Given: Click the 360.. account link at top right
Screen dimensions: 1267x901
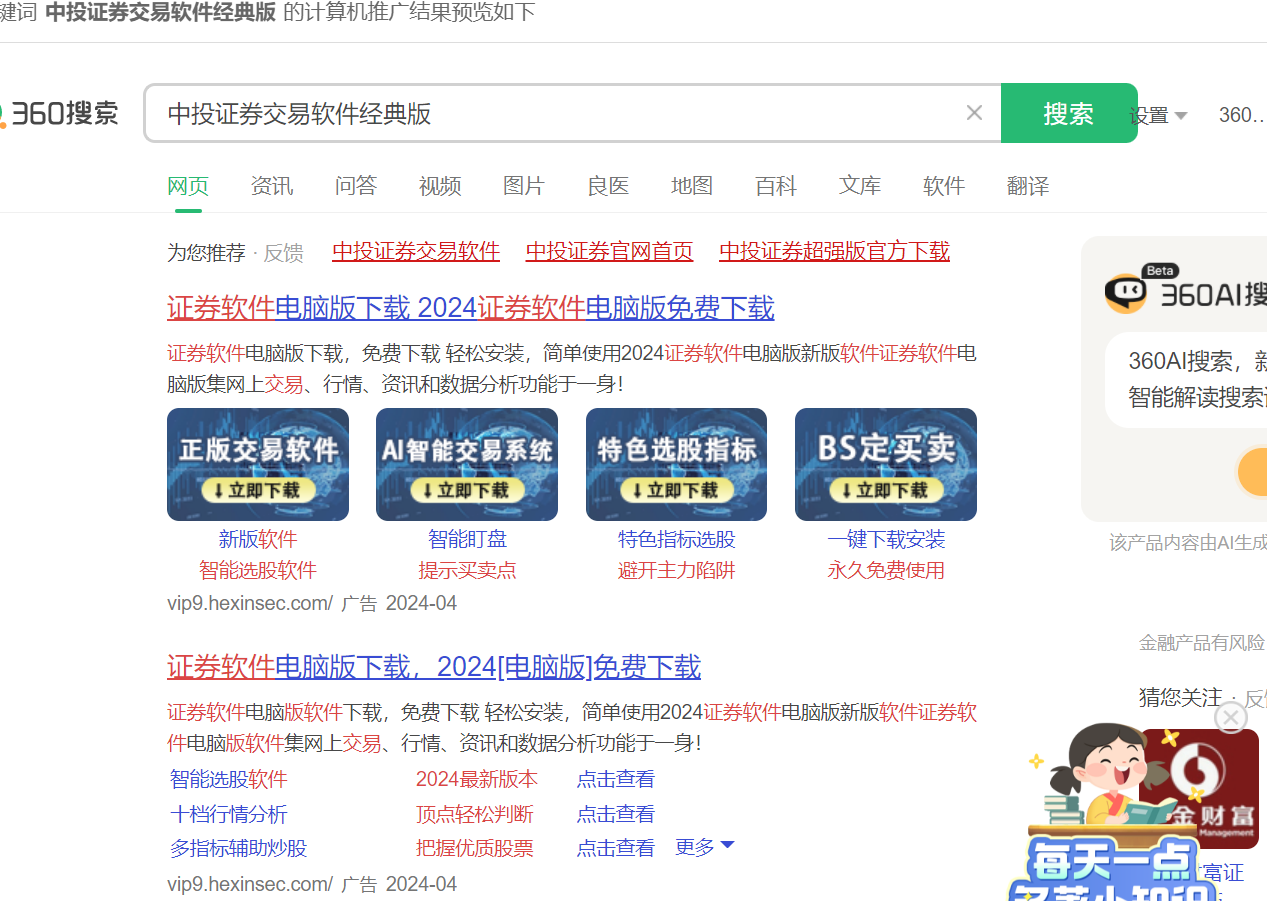Looking at the screenshot, I should click(1243, 115).
